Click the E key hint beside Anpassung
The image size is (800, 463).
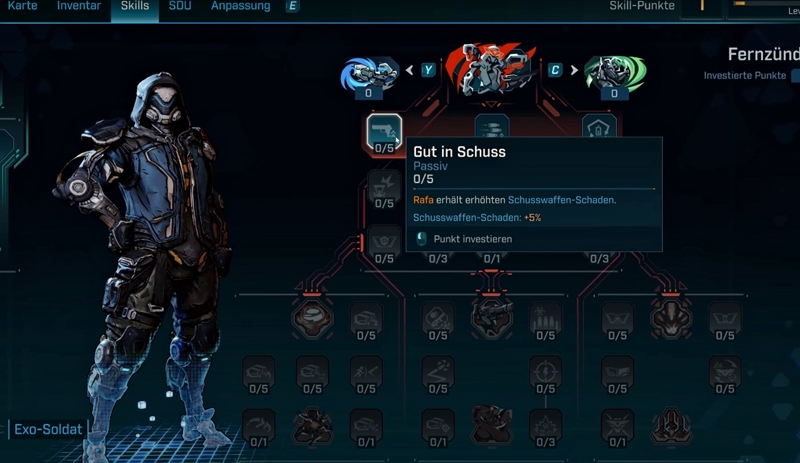tap(292, 6)
